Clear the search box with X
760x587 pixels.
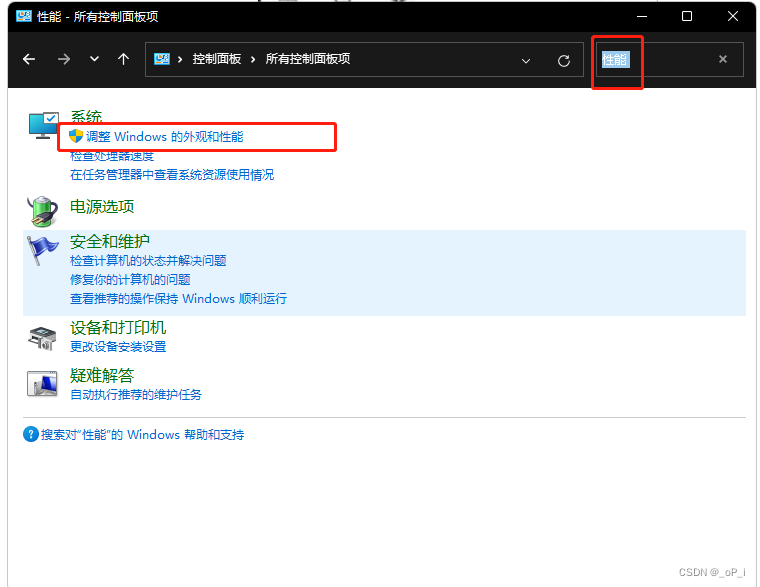pos(723,59)
